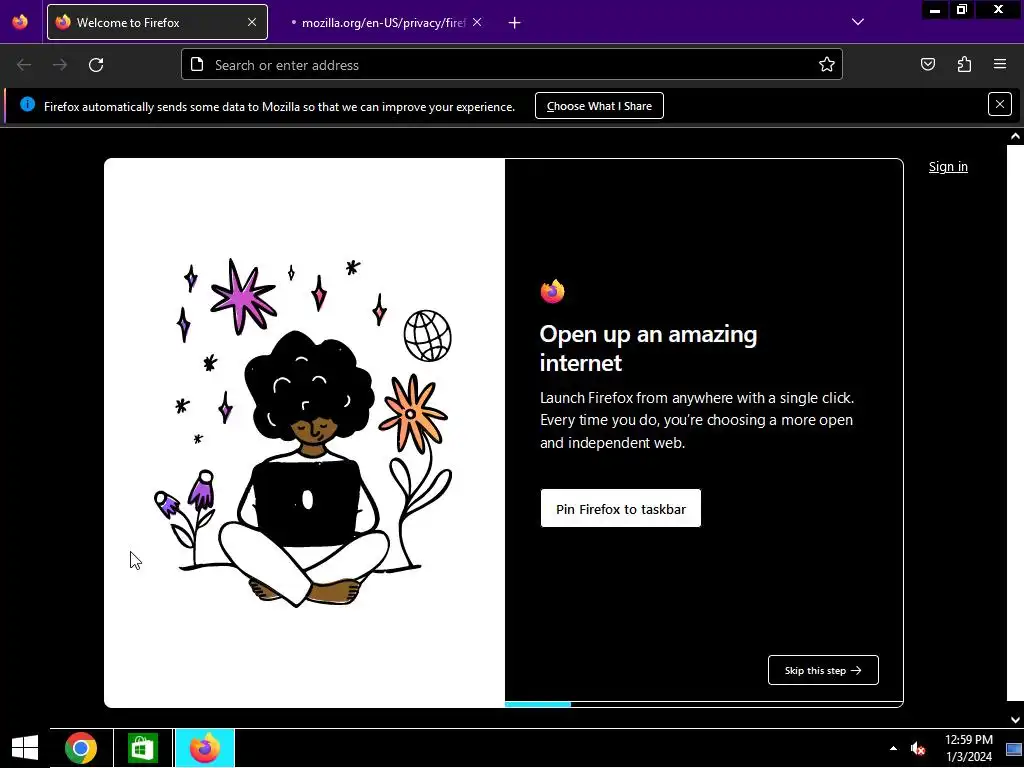
Task: Open the notification center icon
Action: [x=1014, y=748]
